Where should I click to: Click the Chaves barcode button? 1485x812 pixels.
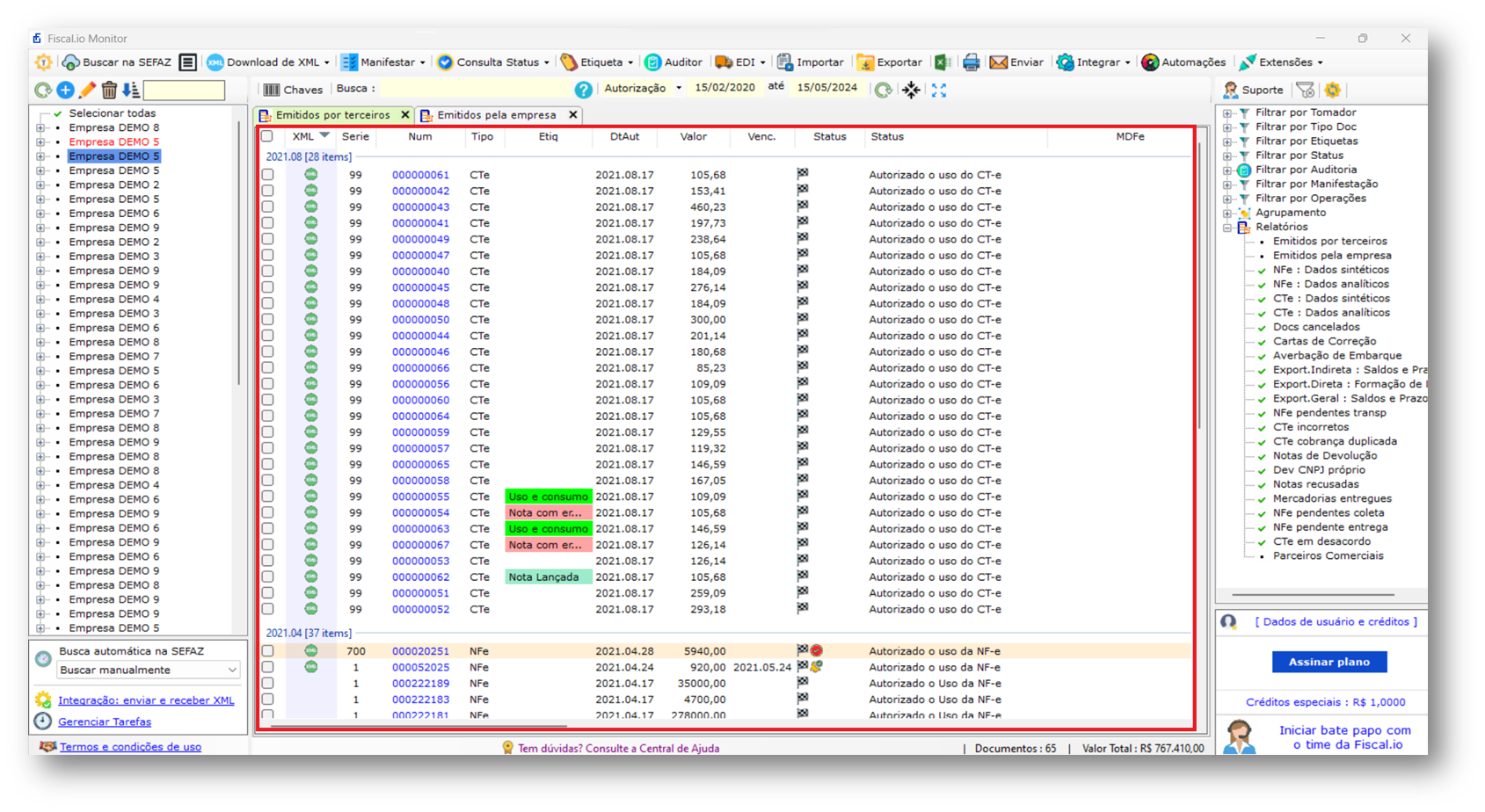pyautogui.click(x=294, y=90)
